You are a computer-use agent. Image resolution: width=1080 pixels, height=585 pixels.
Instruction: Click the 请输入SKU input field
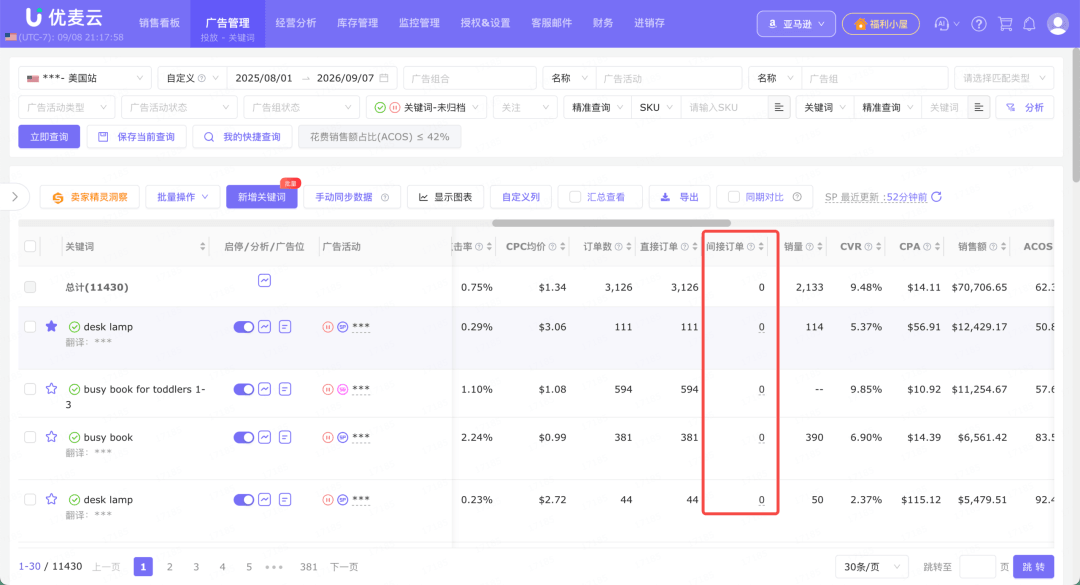pyautogui.click(x=725, y=107)
